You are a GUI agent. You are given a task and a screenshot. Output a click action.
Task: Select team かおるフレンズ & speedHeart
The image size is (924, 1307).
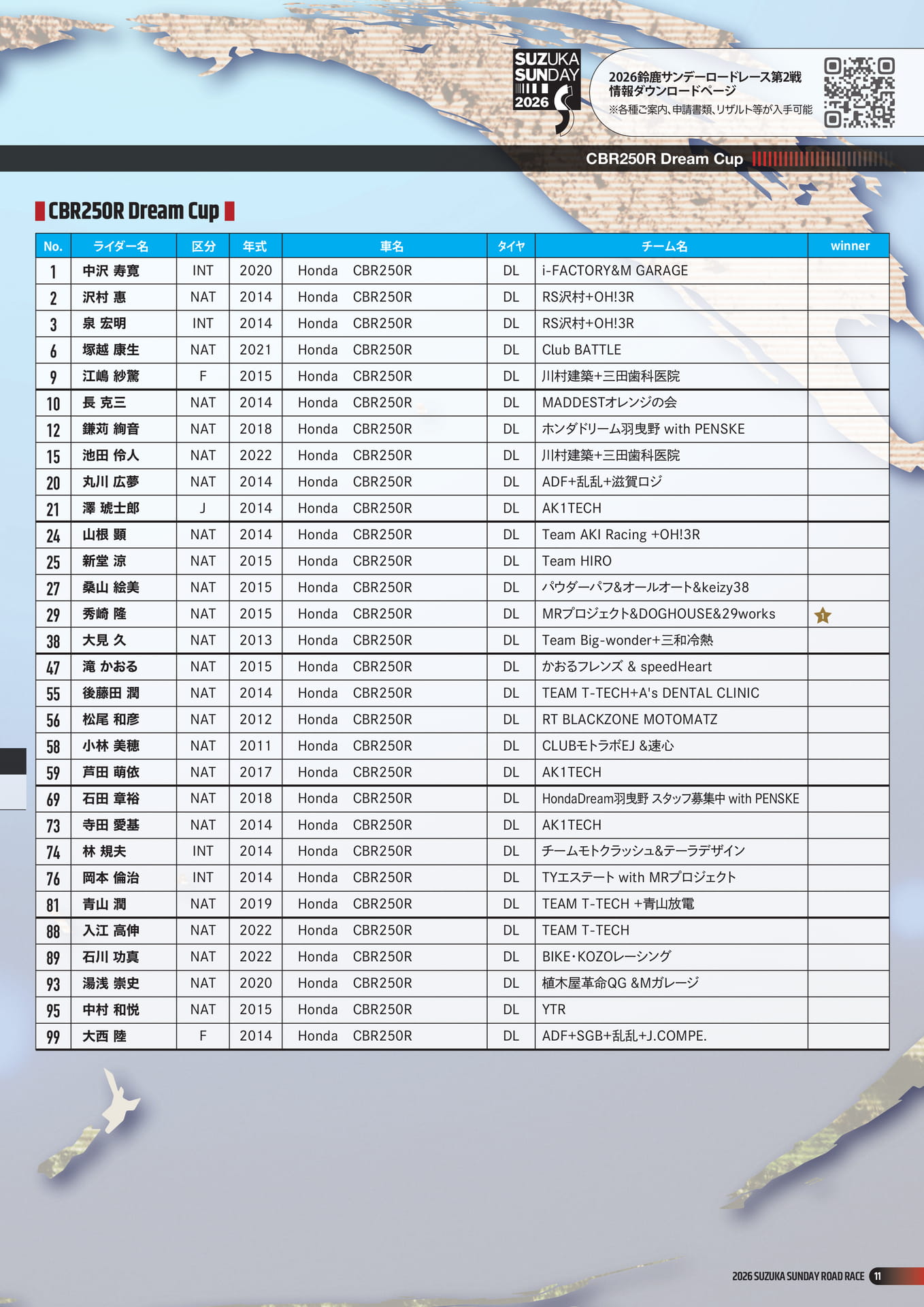[x=627, y=667]
